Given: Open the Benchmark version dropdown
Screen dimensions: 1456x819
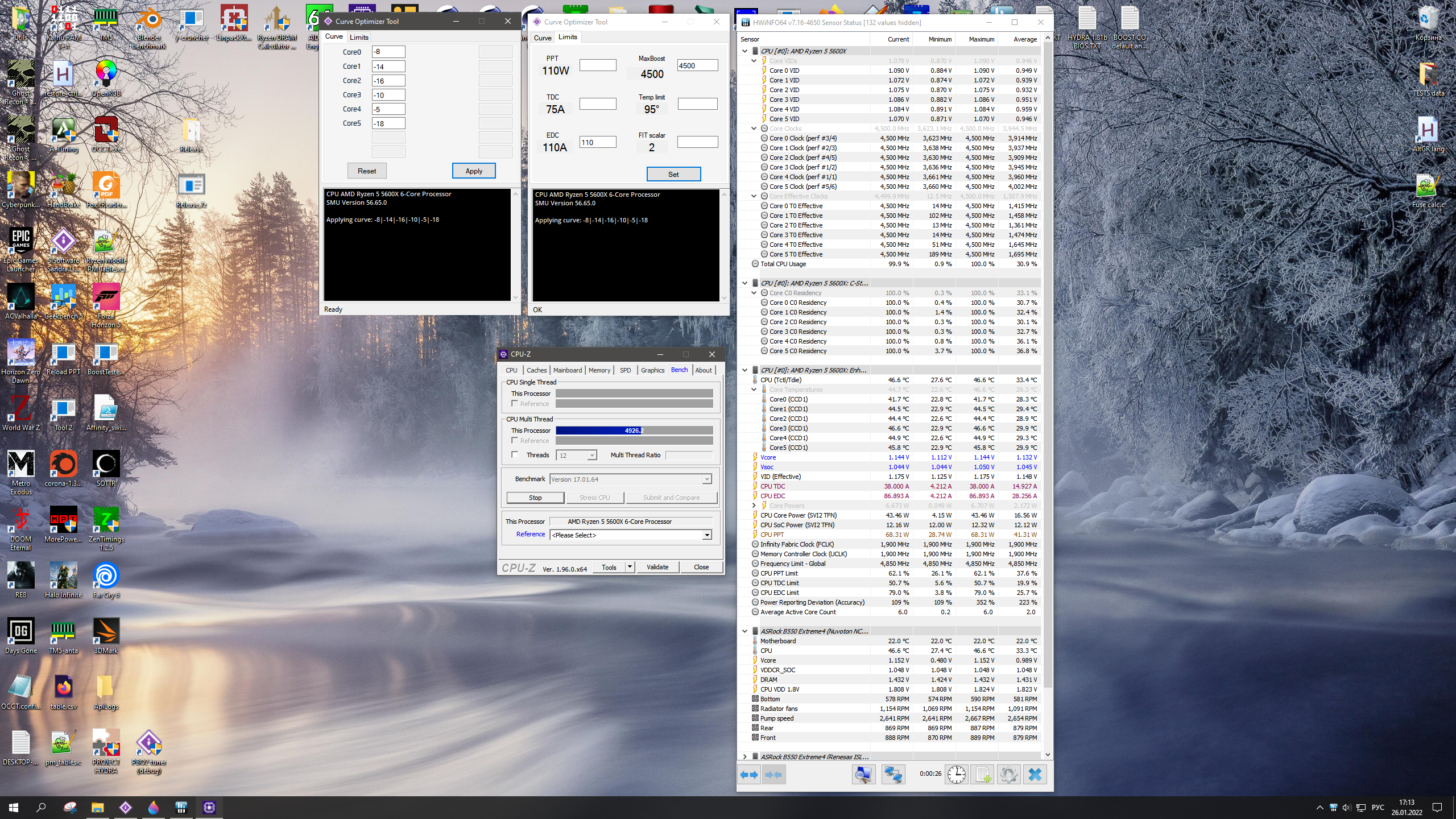Looking at the screenshot, I should 707,479.
